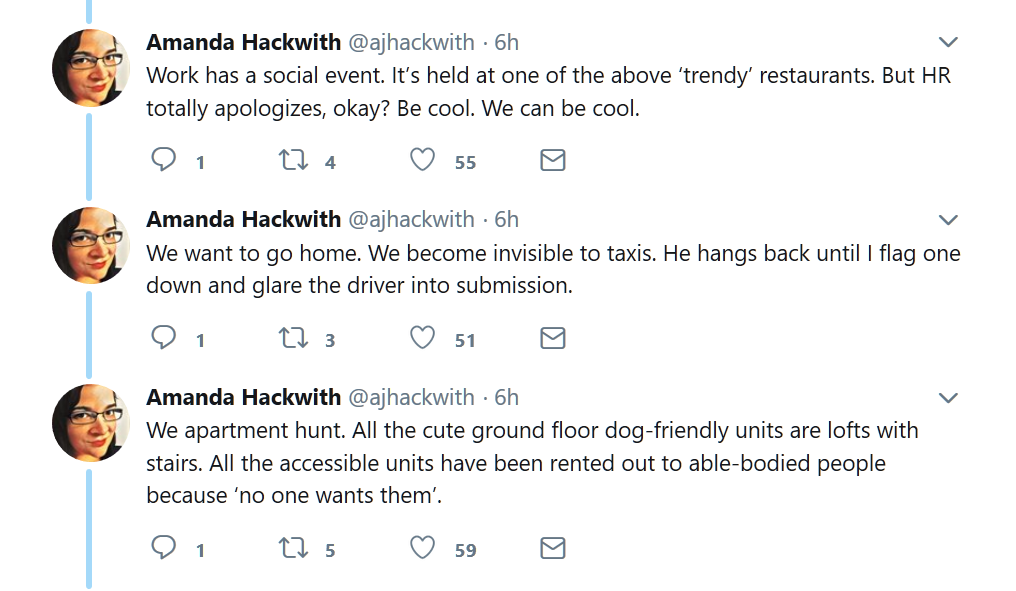Click the @ajhackwith handle on the taxi tweet
Screen dimensions: 1016x591
click(411, 219)
